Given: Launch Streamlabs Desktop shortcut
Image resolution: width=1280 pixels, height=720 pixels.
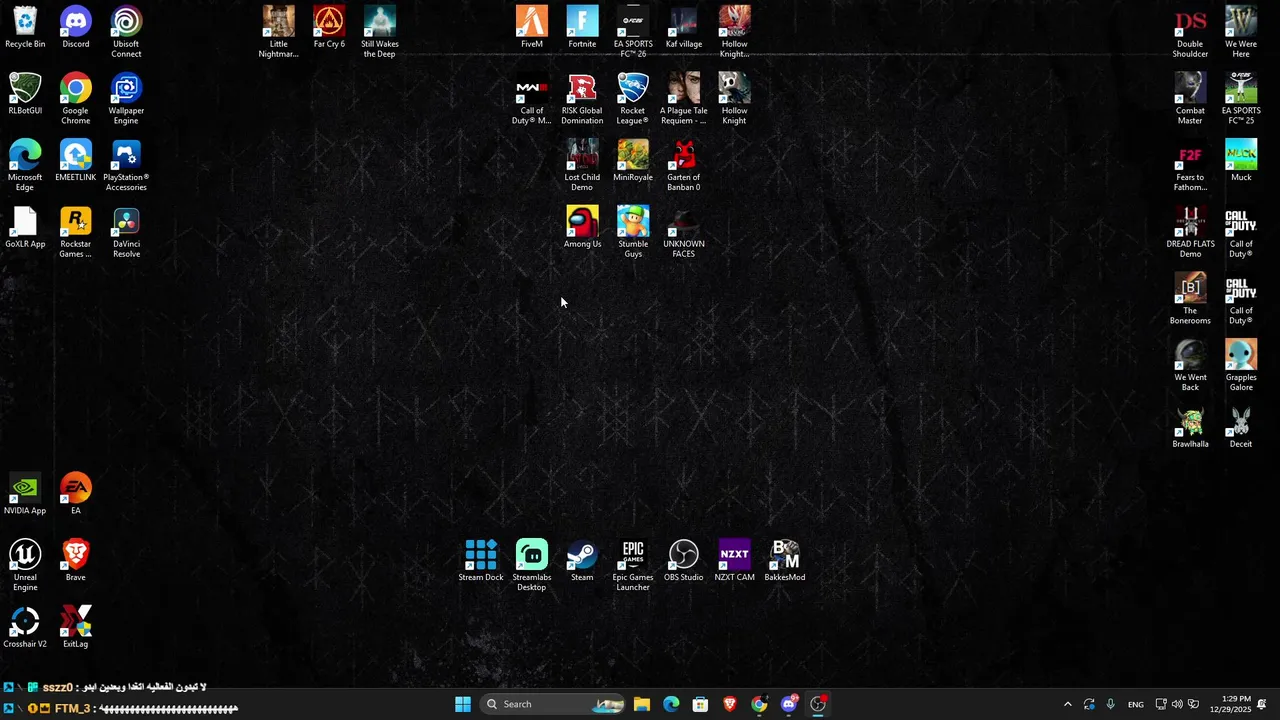Looking at the screenshot, I should tap(532, 566).
